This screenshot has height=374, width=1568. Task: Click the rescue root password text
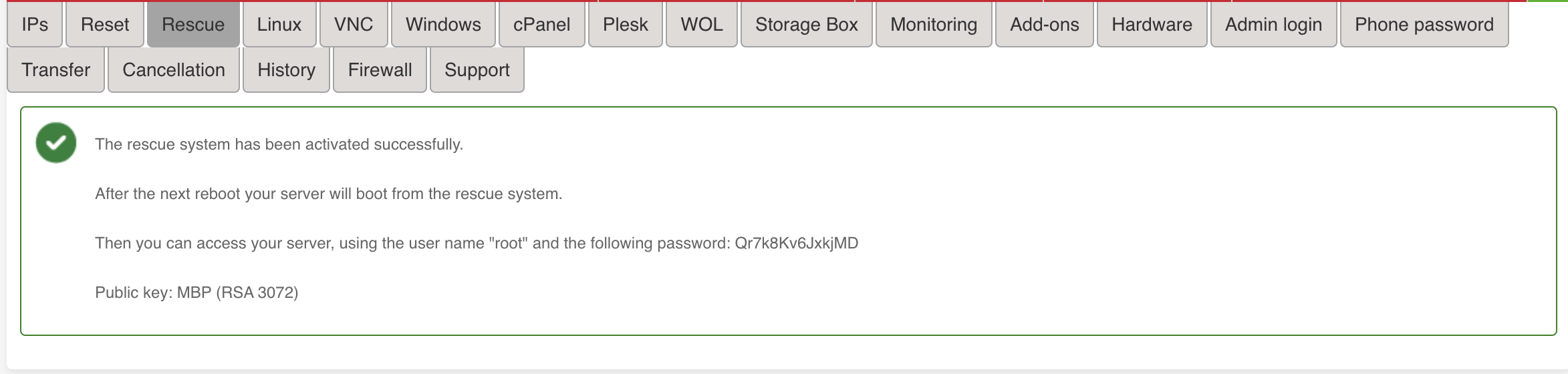(x=797, y=243)
